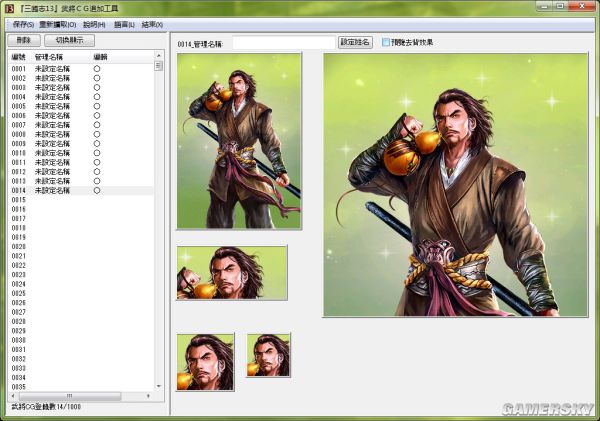600x421 pixels.
Task: Click the wide banner face image
Action: (x=231, y=272)
